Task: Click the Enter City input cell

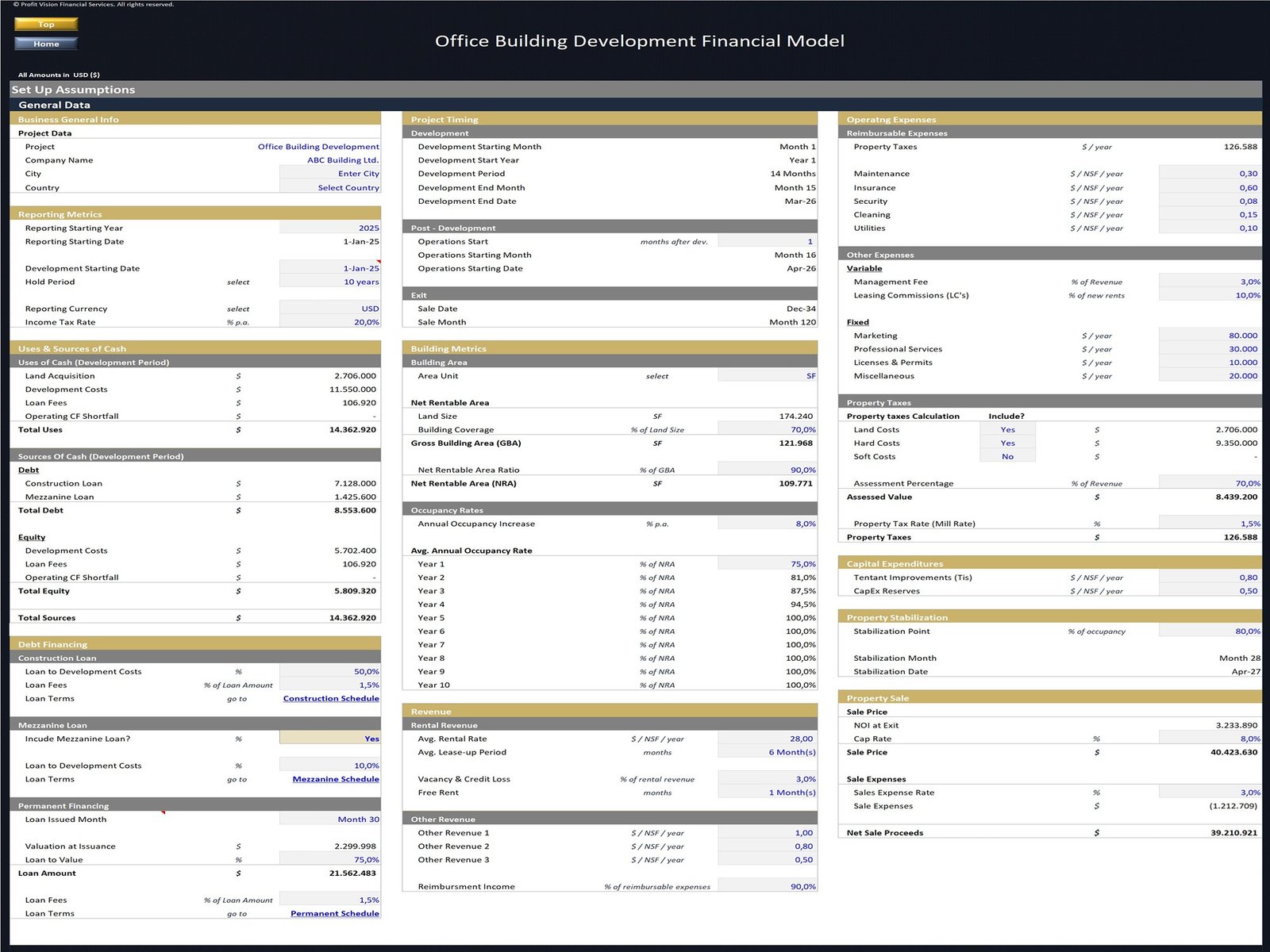Action: click(x=329, y=174)
